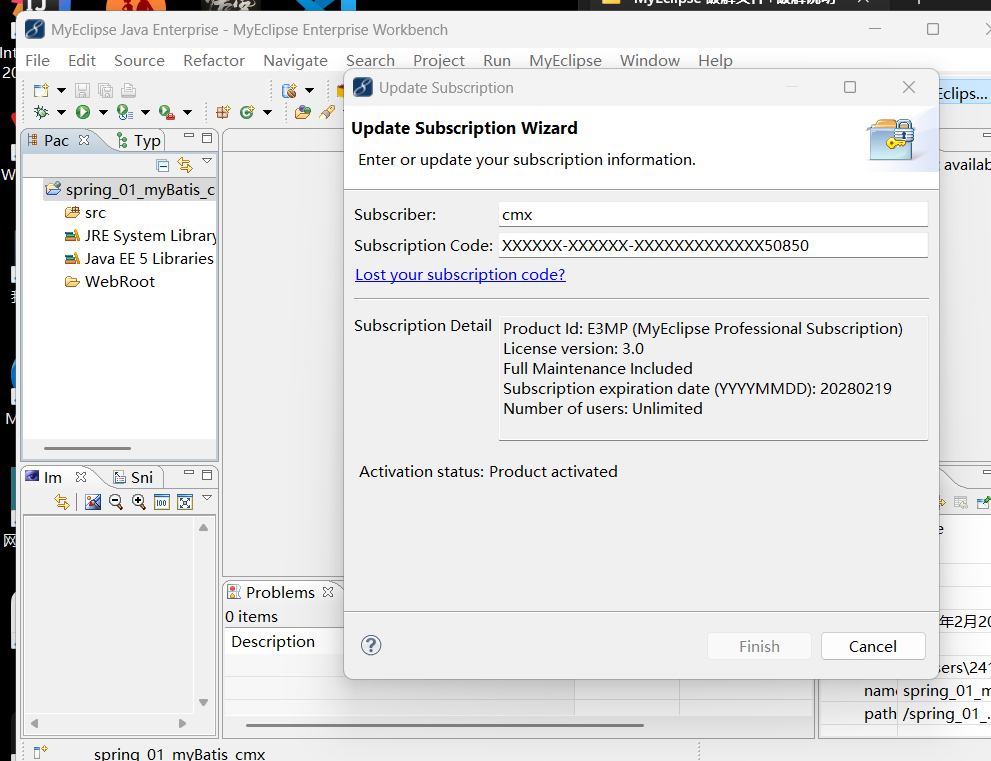Screen dimensions: 991x761
Task: Click the Image Preview vertical scrollbar up arrow
Action: click(x=204, y=528)
